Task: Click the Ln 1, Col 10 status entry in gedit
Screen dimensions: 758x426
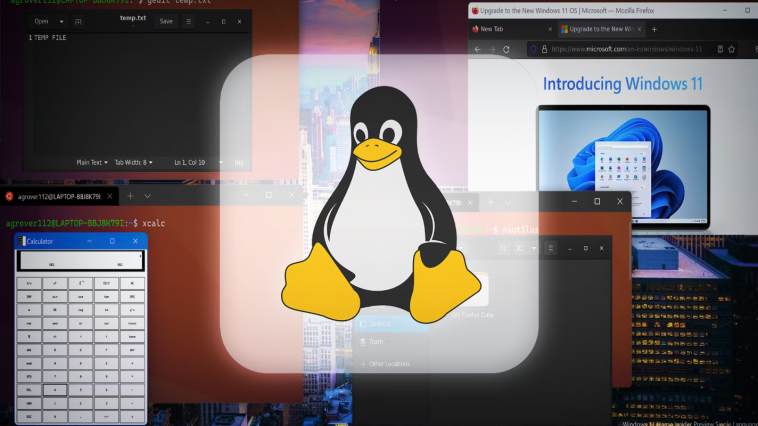Action: 190,162
